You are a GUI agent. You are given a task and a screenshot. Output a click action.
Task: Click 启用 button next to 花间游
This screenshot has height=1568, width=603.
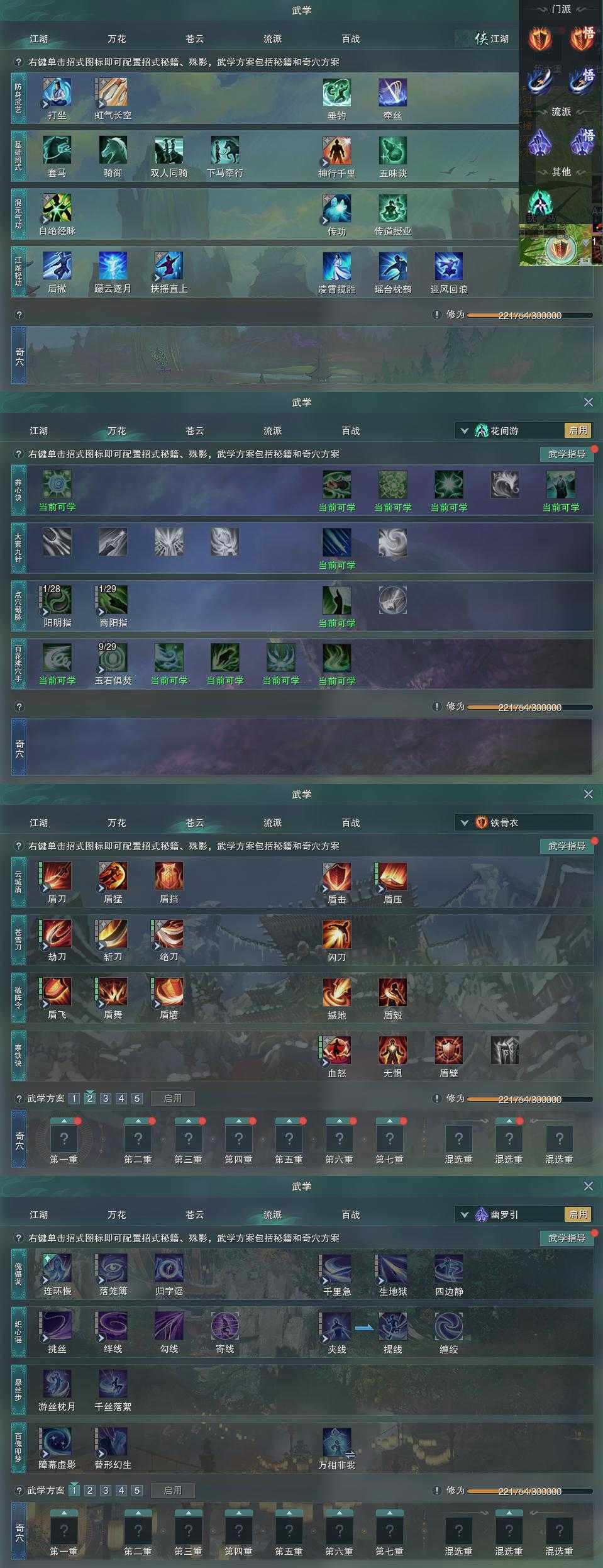578,430
